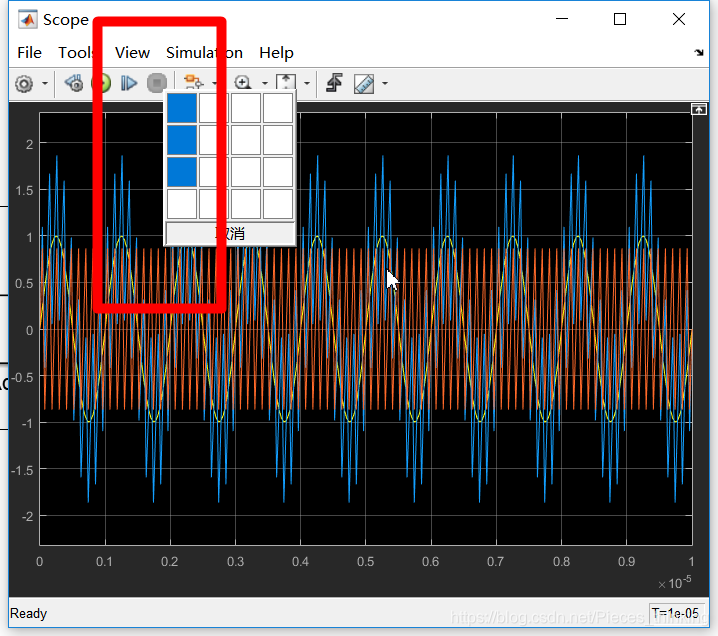Image resolution: width=718 pixels, height=636 pixels.
Task: Expand the dropdown beside the measurements ruler icon
Action: click(x=385, y=83)
